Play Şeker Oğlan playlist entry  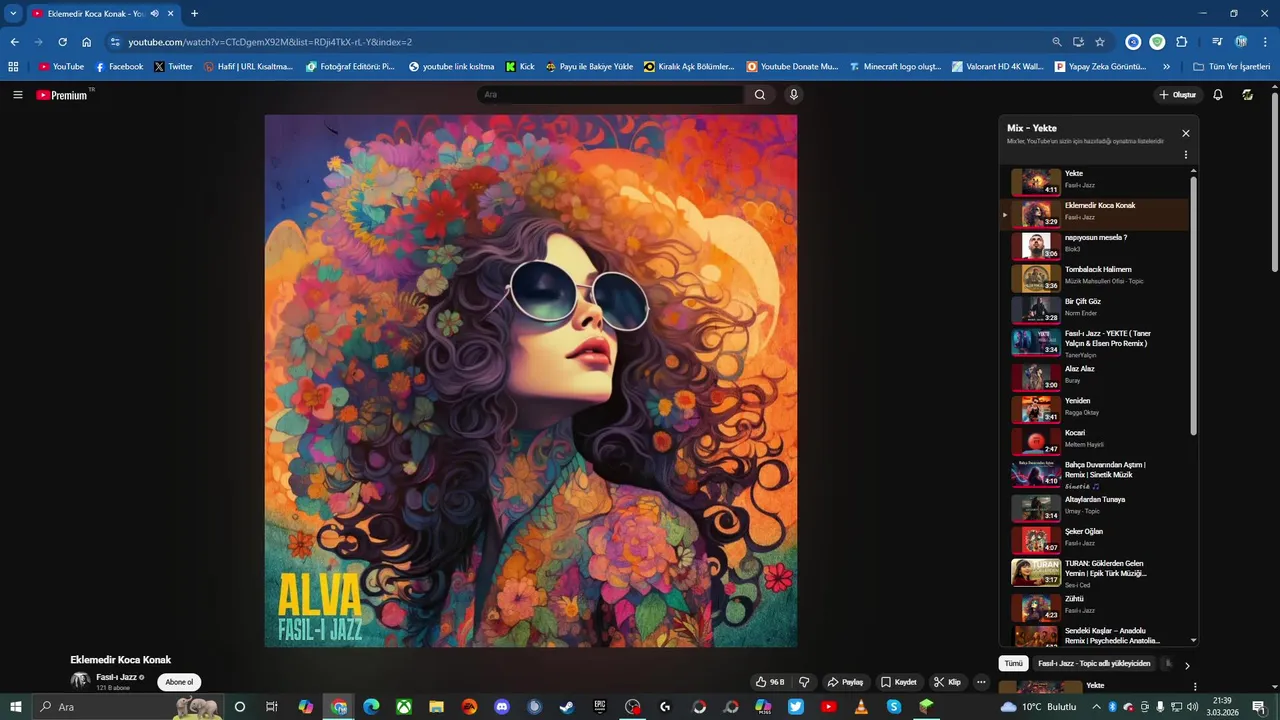pos(1094,540)
